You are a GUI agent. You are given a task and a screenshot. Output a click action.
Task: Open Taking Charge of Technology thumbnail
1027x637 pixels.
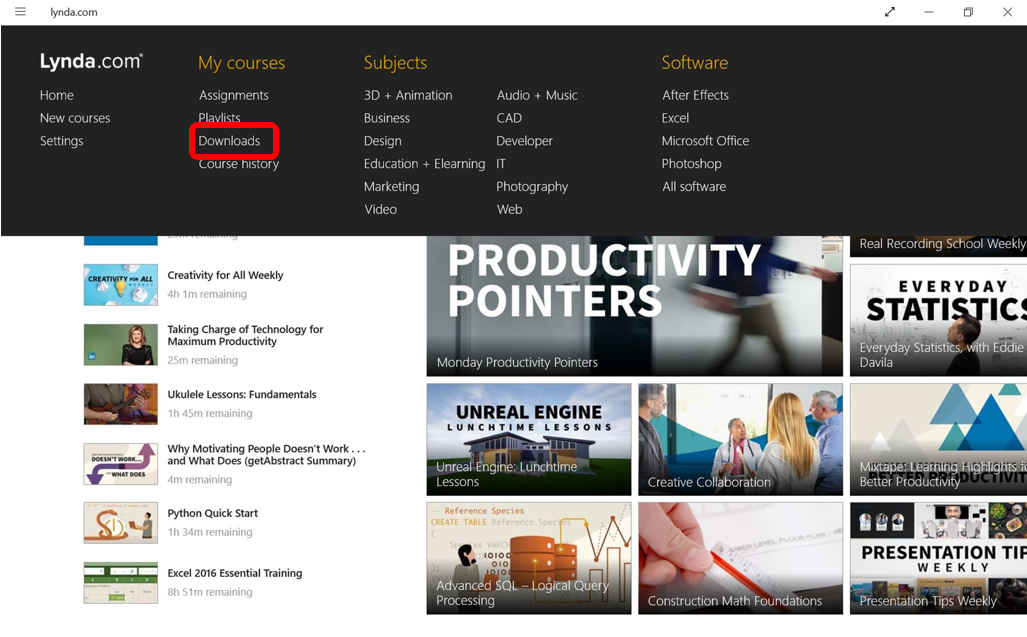121,344
